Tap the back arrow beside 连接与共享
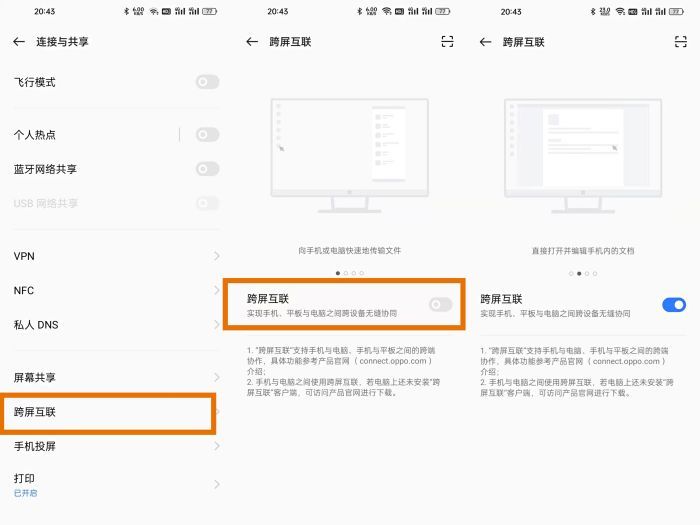The height and width of the screenshot is (525, 700). 19,42
